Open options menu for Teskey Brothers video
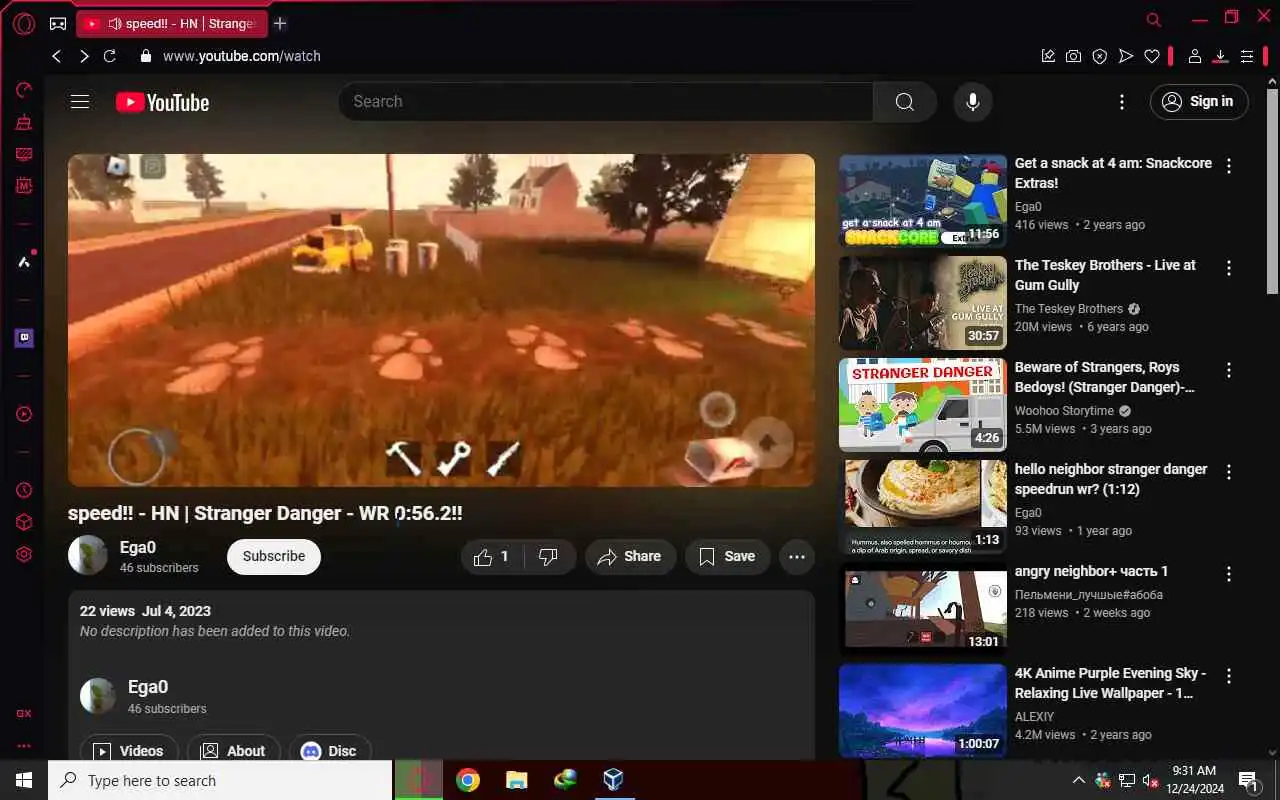Screen dimensions: 1280x800 click(x=1229, y=268)
